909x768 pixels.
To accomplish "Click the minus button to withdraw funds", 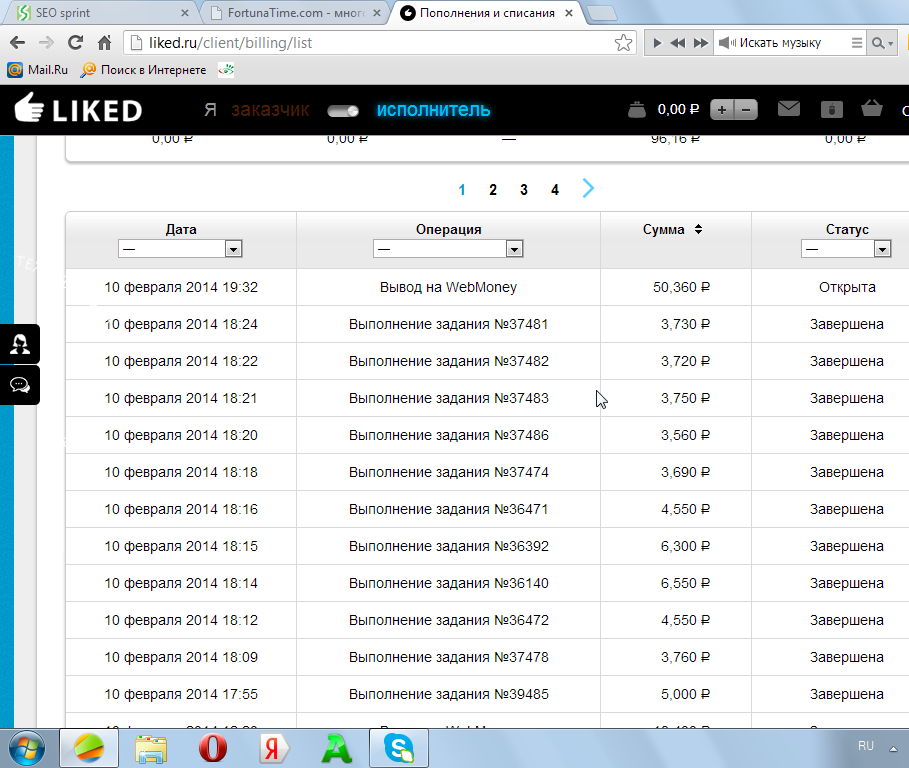I will (x=746, y=110).
